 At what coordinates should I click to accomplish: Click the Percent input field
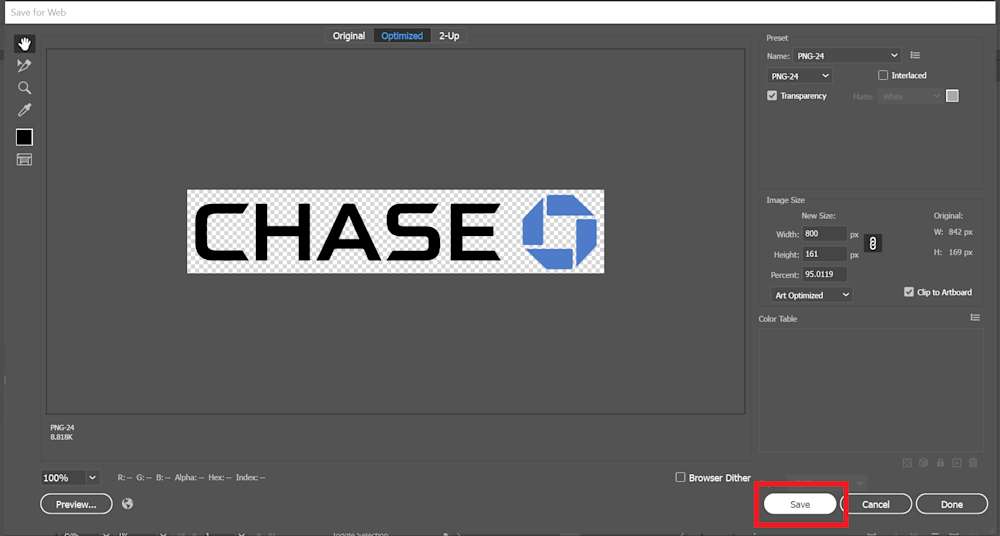(x=824, y=274)
